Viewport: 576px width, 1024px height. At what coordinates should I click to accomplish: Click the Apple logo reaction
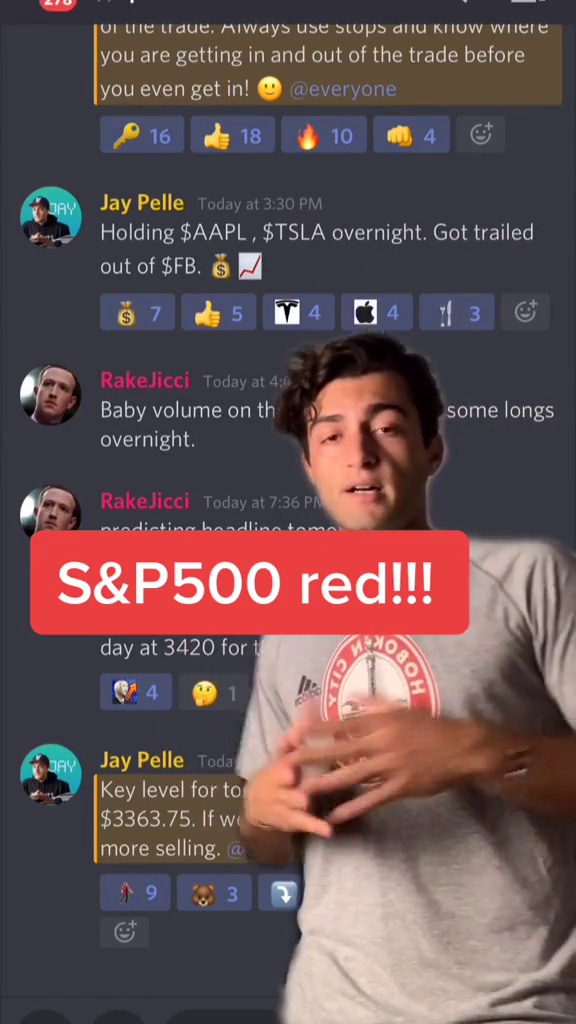377,312
